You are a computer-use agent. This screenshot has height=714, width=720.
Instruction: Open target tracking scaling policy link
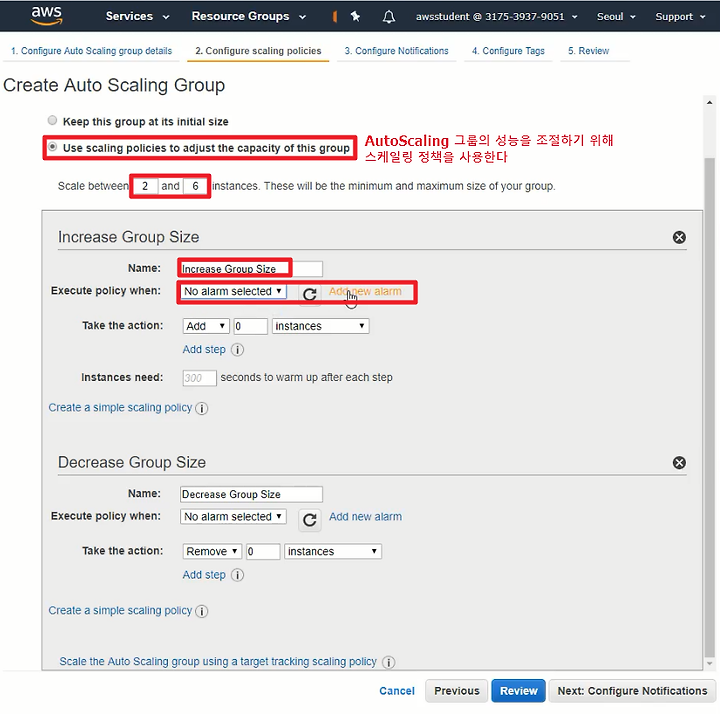click(x=218, y=662)
